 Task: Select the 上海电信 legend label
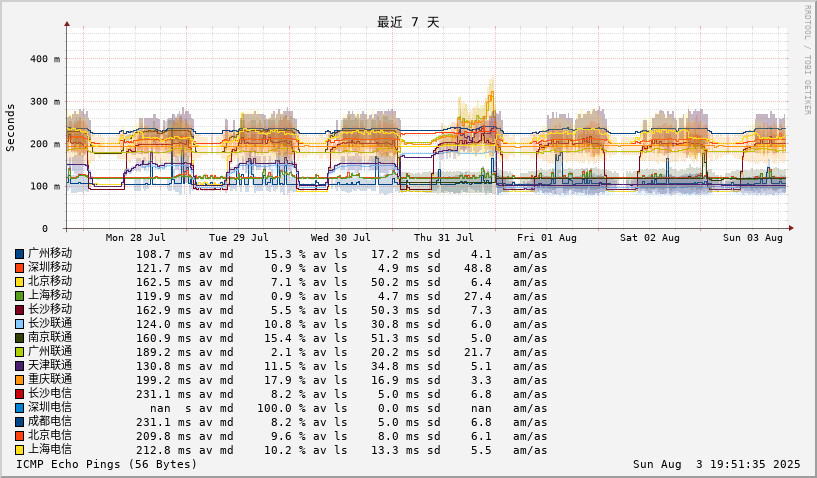(x=50, y=450)
